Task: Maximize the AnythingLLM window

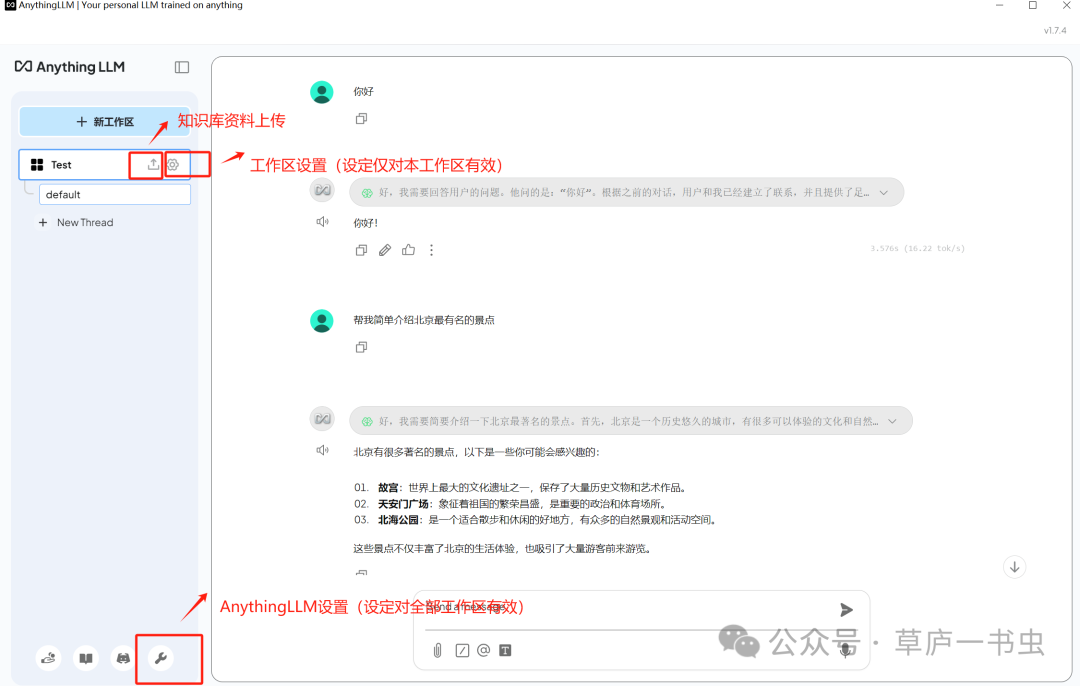Action: click(1032, 6)
